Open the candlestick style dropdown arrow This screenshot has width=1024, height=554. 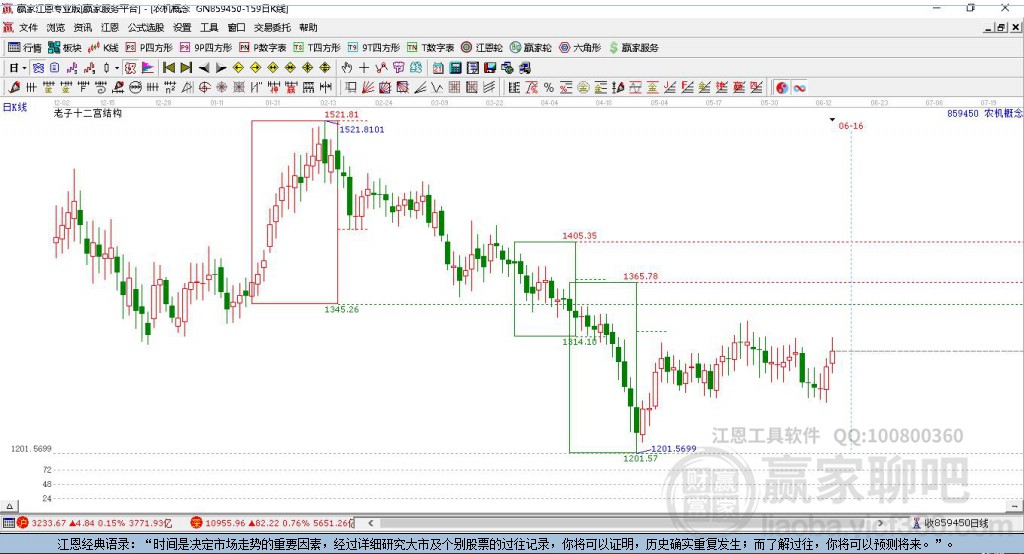click(x=117, y=68)
